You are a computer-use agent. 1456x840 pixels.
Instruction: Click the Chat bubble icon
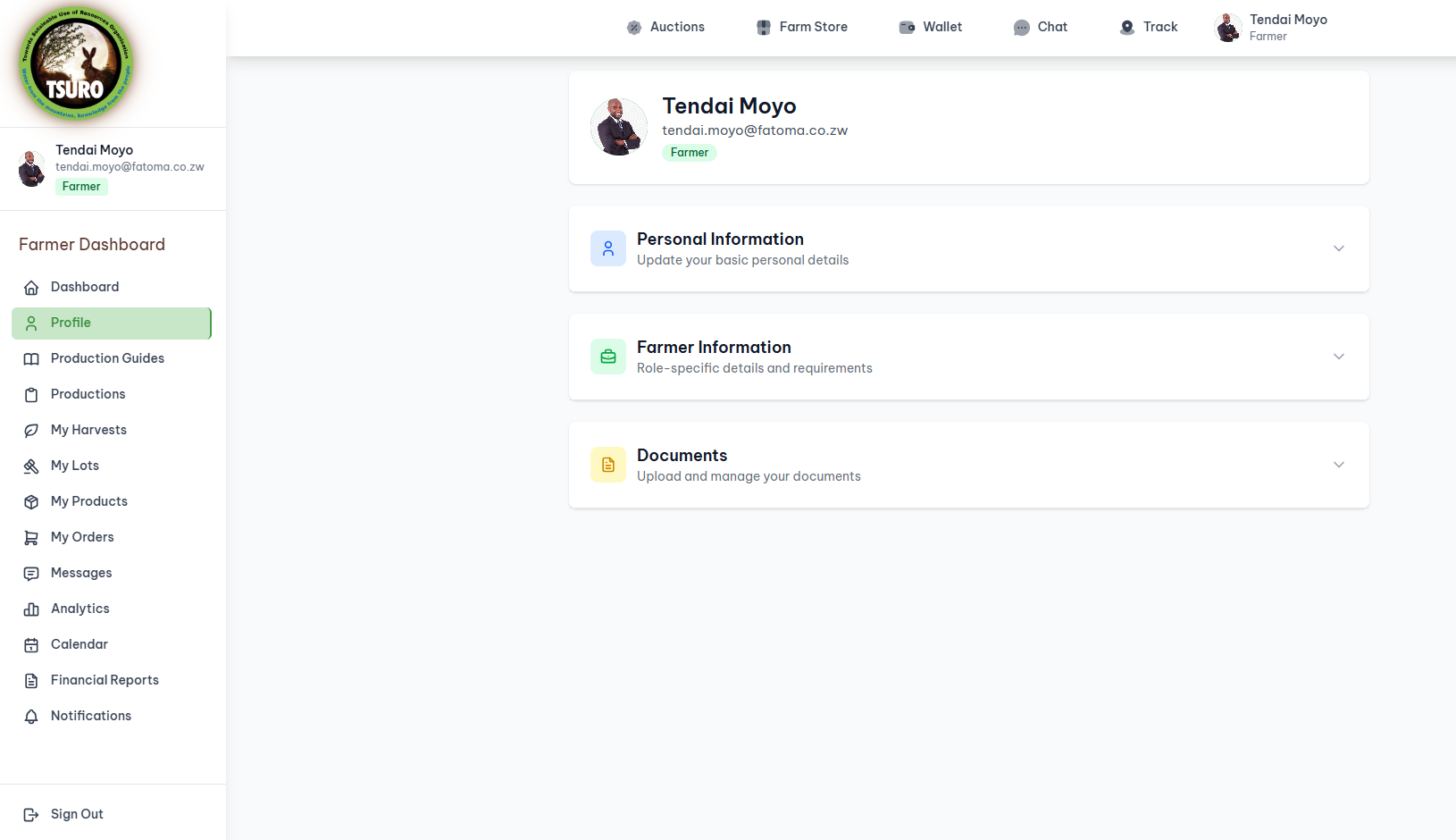point(1020,27)
